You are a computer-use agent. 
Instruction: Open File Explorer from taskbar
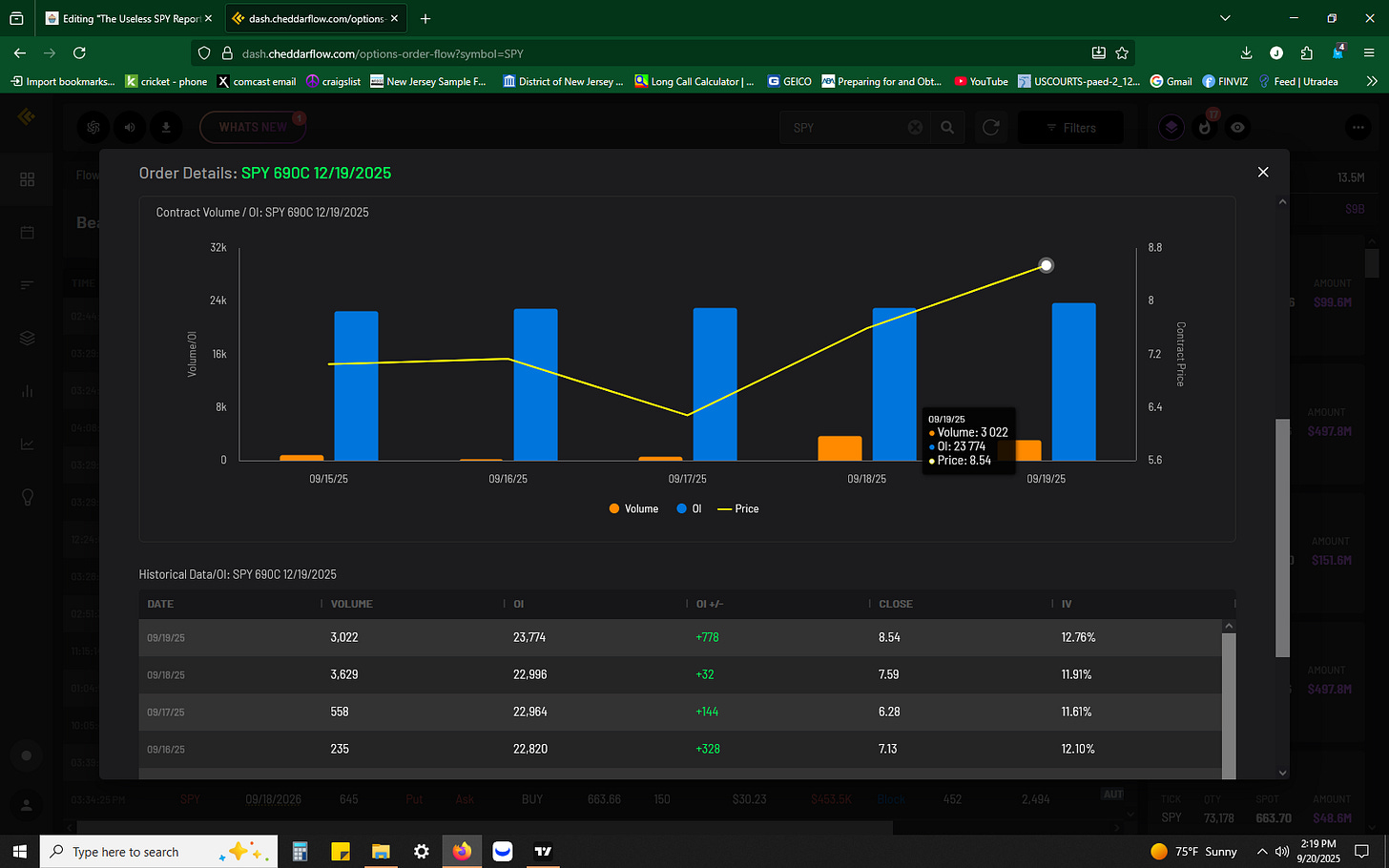[x=381, y=851]
